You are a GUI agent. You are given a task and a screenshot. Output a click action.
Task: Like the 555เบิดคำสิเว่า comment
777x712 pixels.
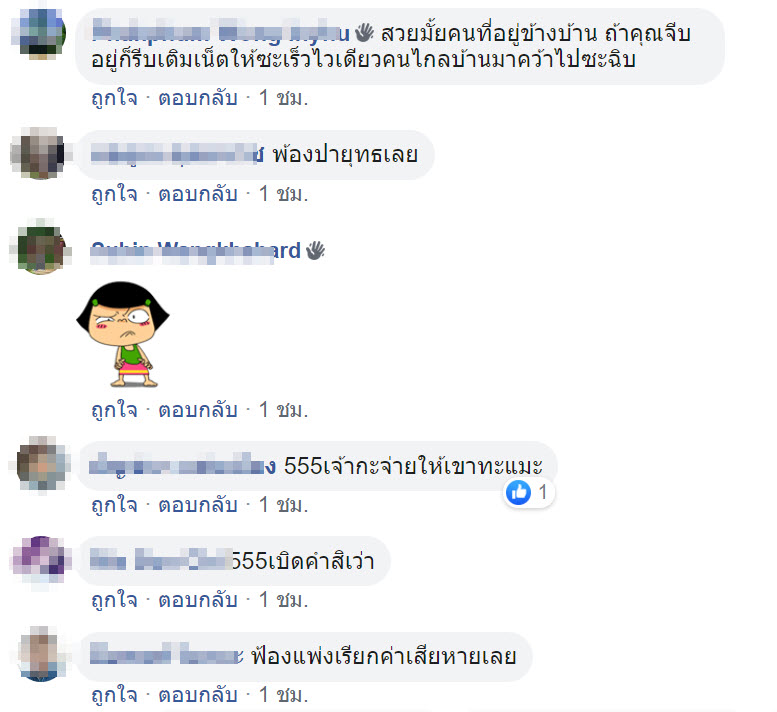tap(114, 600)
